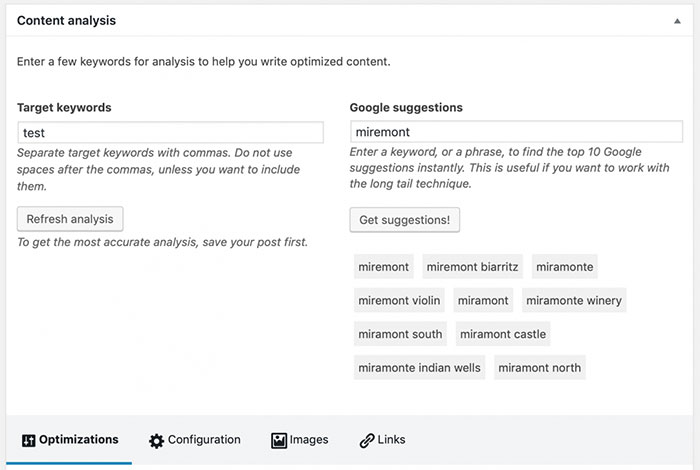Choose the 'miremont biarritz' suggestion
Viewport: 700px width, 470px height.
tap(472, 267)
